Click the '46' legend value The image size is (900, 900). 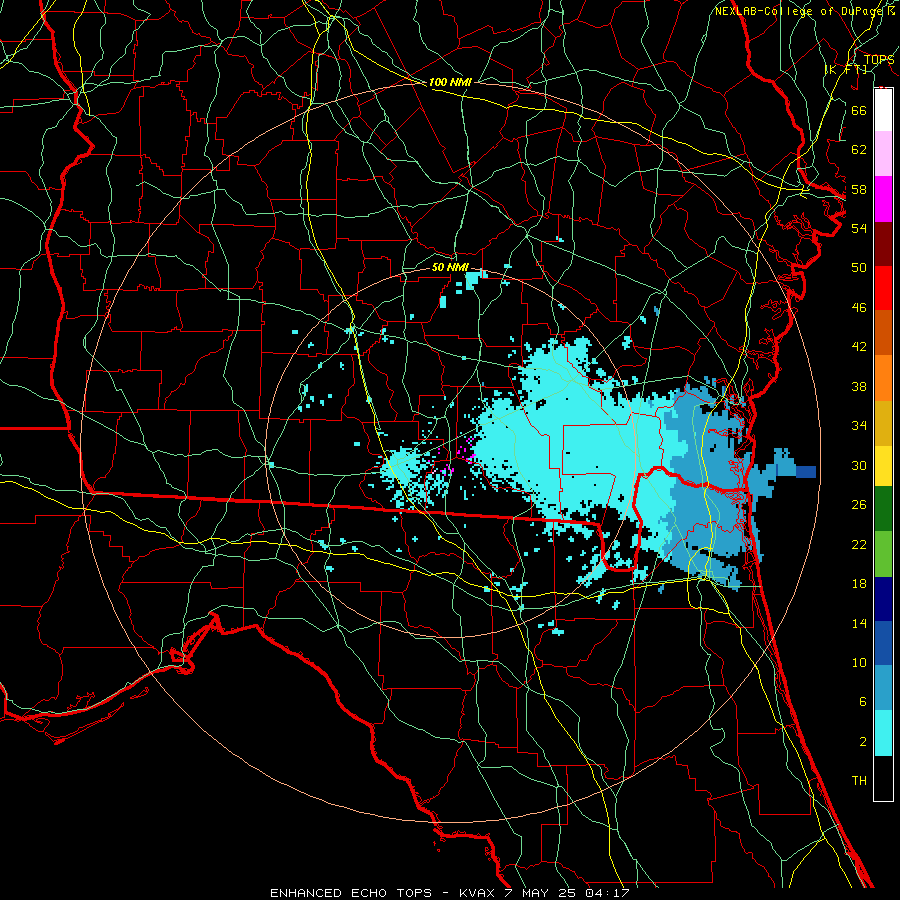click(859, 308)
